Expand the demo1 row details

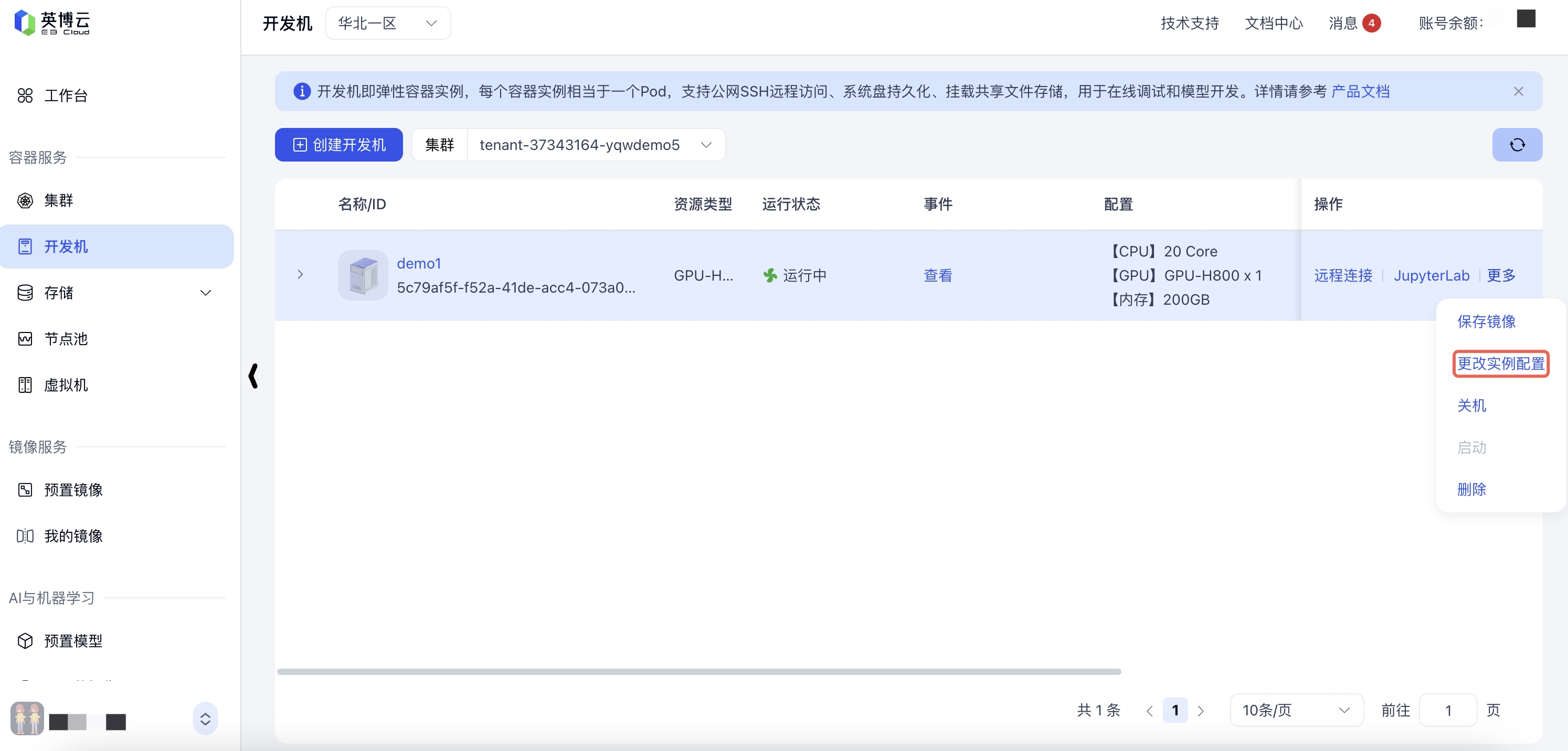[300, 275]
